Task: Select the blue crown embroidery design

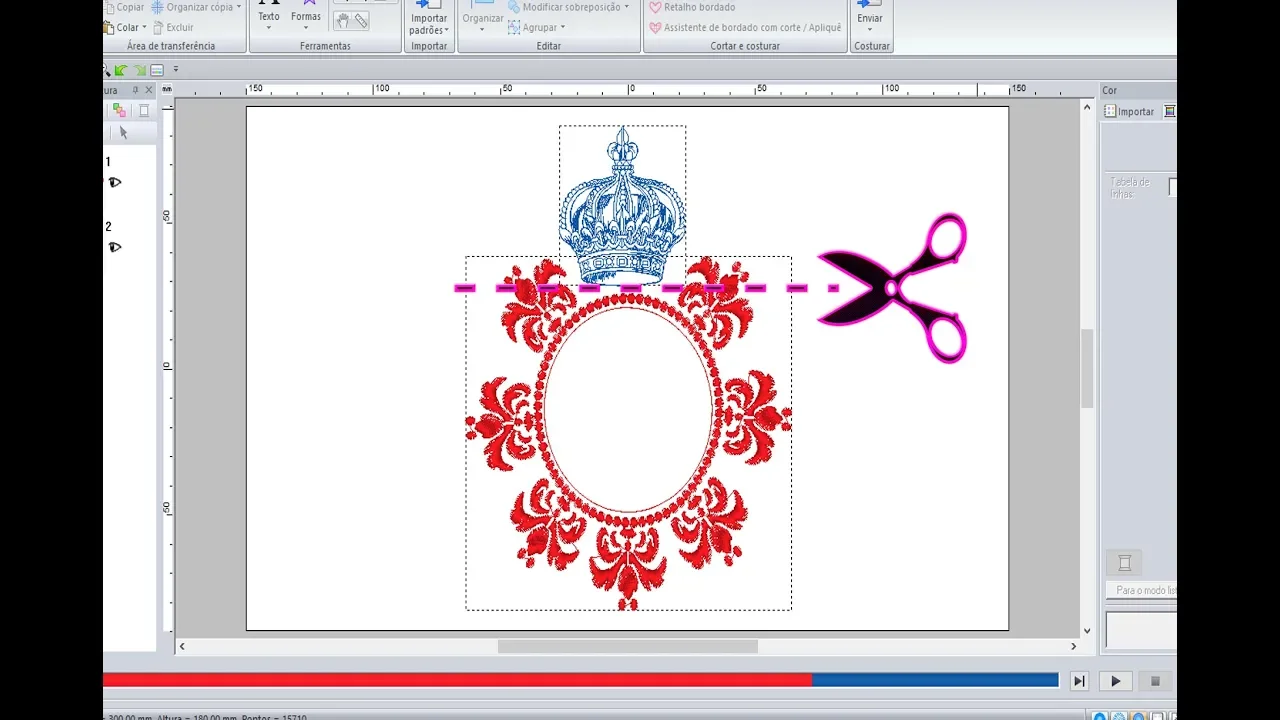Action: 622,205
